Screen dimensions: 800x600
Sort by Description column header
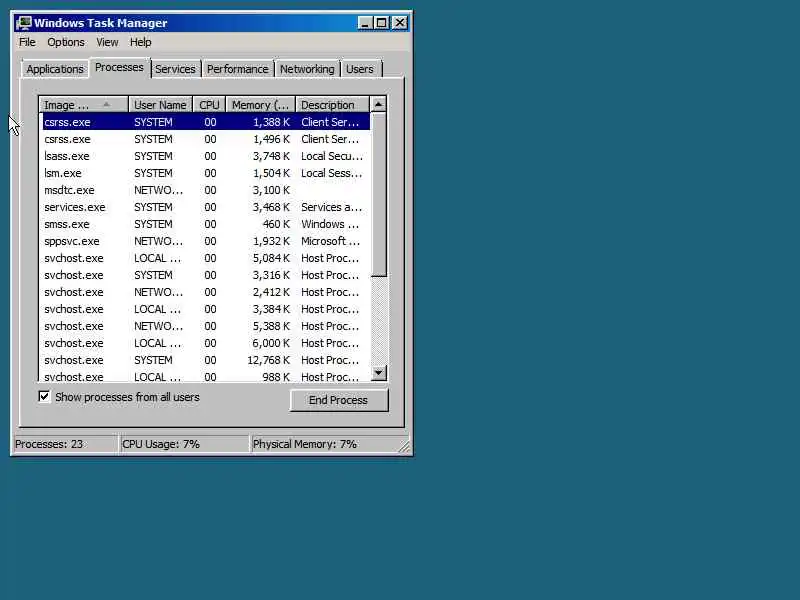coord(333,105)
